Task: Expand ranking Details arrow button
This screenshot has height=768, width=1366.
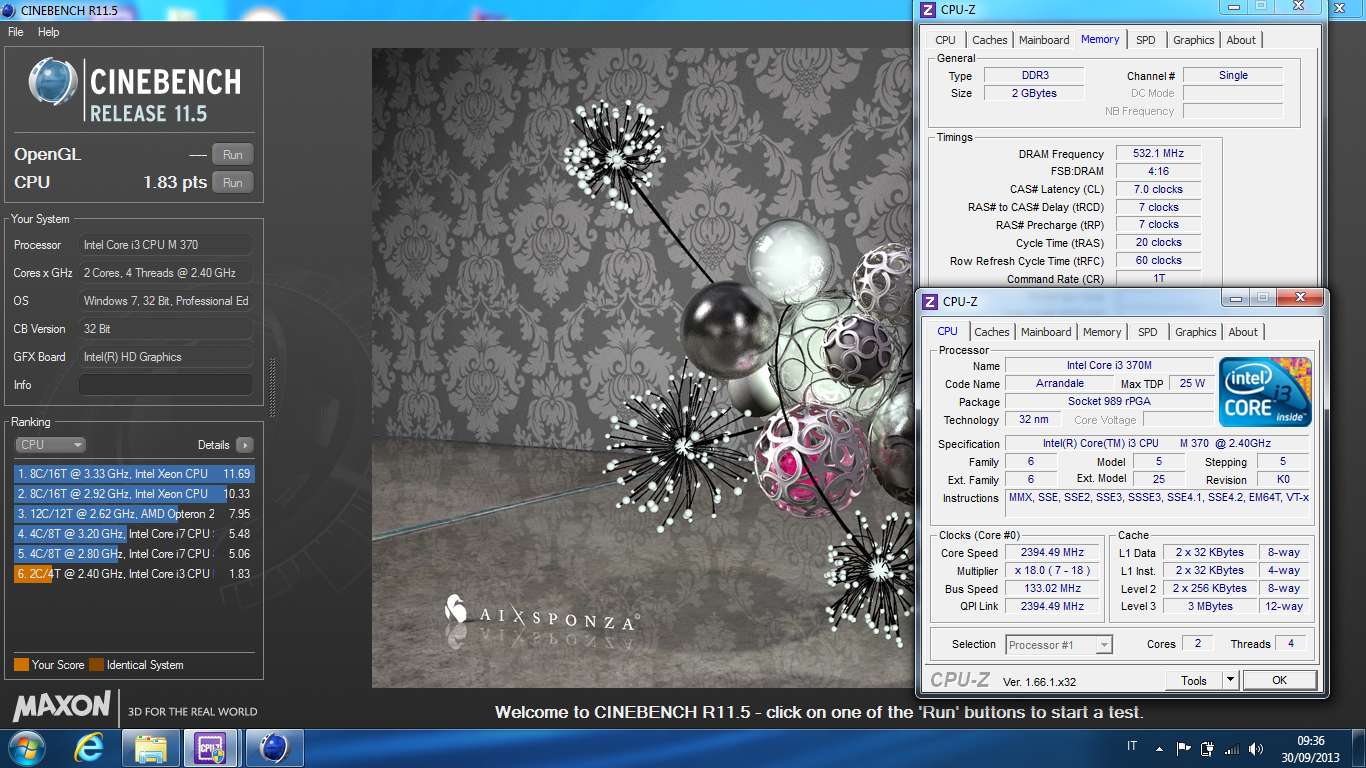Action: (x=245, y=445)
